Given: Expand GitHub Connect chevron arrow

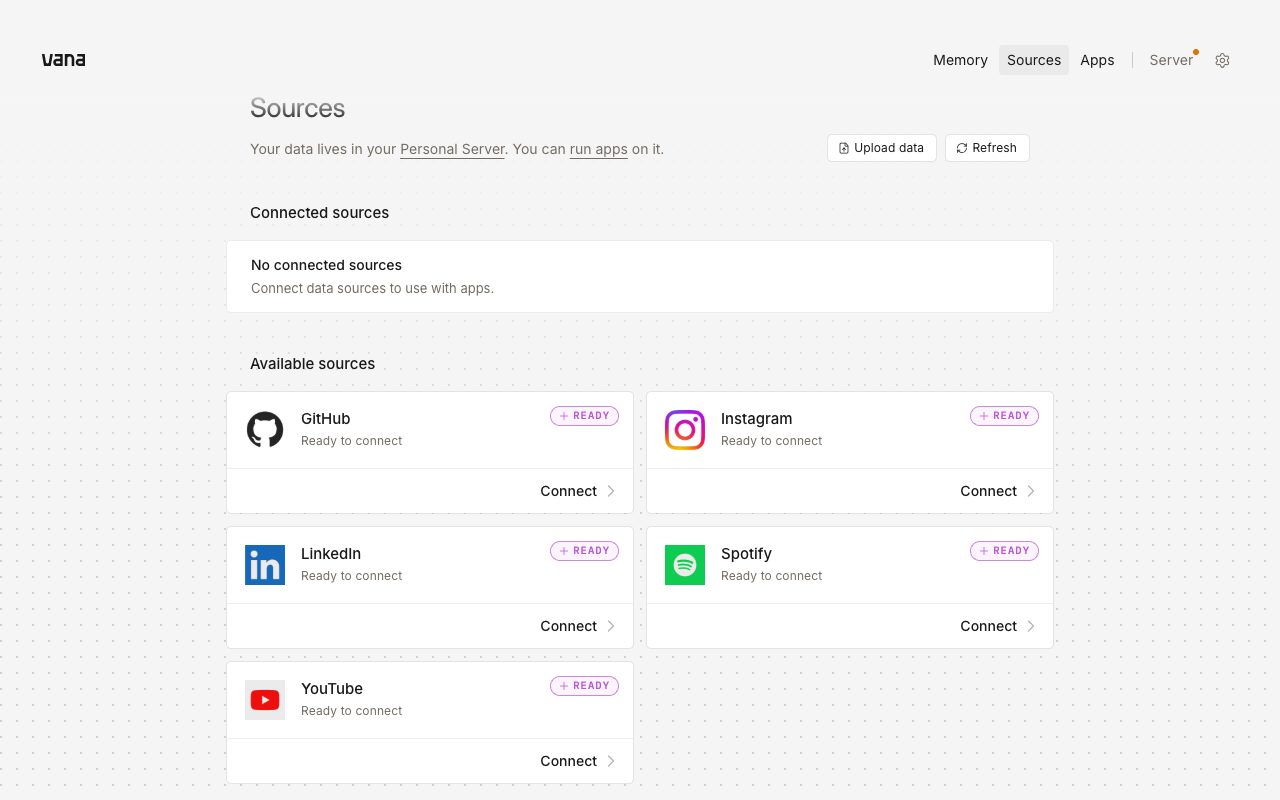Looking at the screenshot, I should point(611,491).
